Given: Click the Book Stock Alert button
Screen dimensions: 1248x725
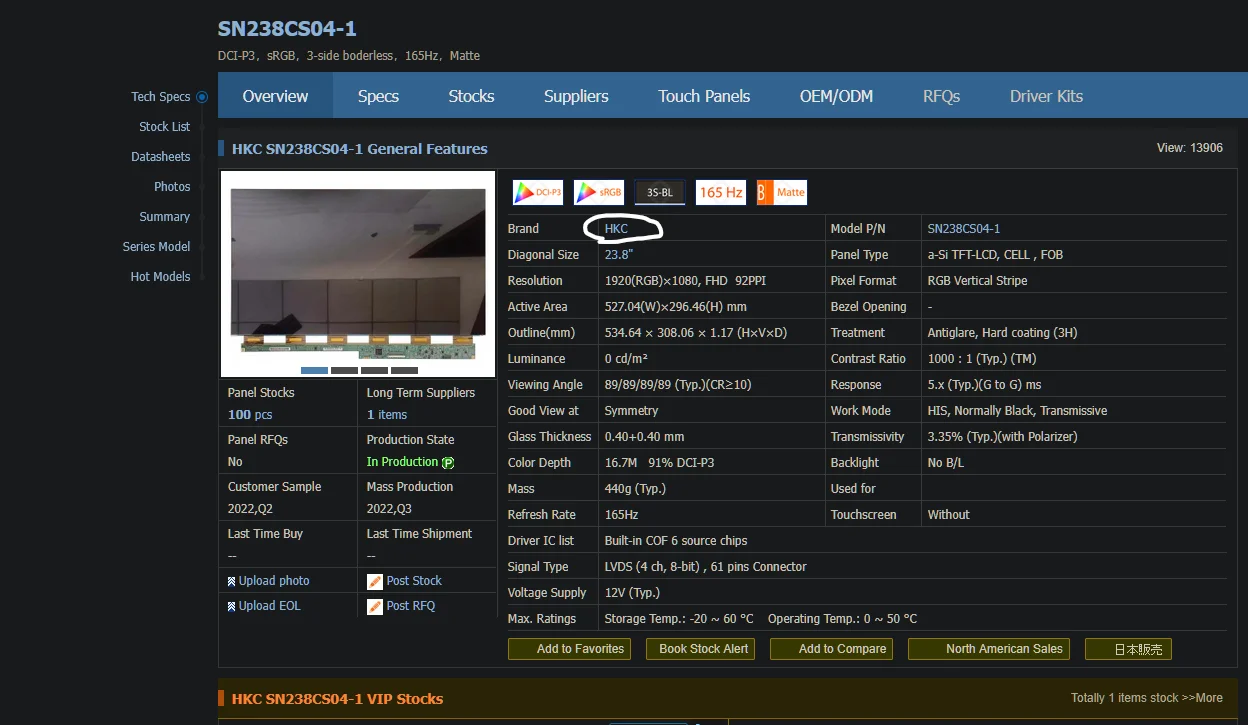Looking at the screenshot, I should [x=700, y=649].
